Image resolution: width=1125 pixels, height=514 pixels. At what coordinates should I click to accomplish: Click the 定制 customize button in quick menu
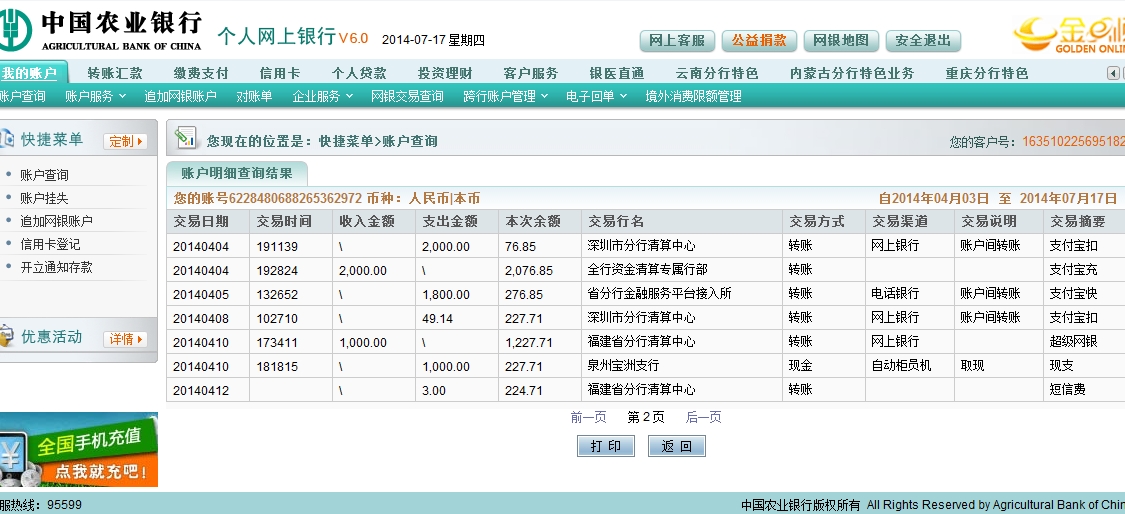126,141
